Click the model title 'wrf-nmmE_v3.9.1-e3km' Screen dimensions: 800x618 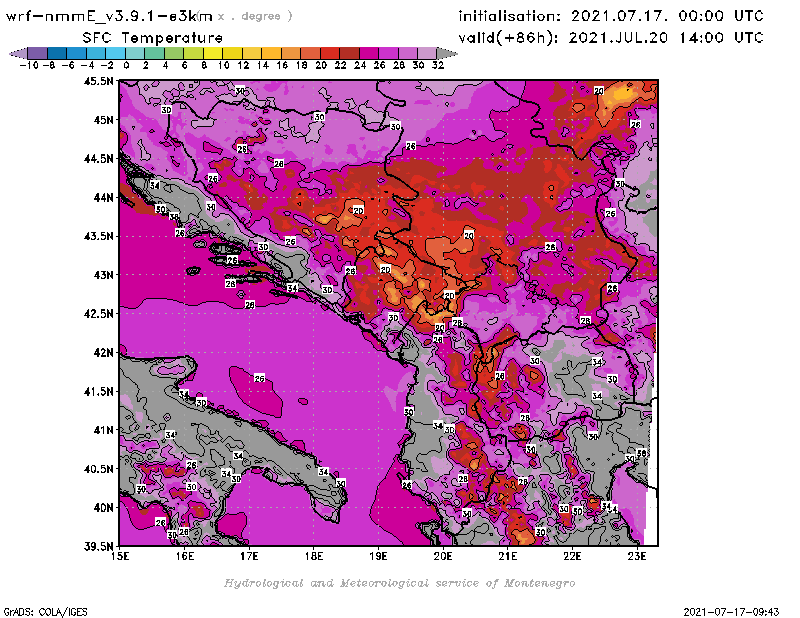tap(109, 16)
